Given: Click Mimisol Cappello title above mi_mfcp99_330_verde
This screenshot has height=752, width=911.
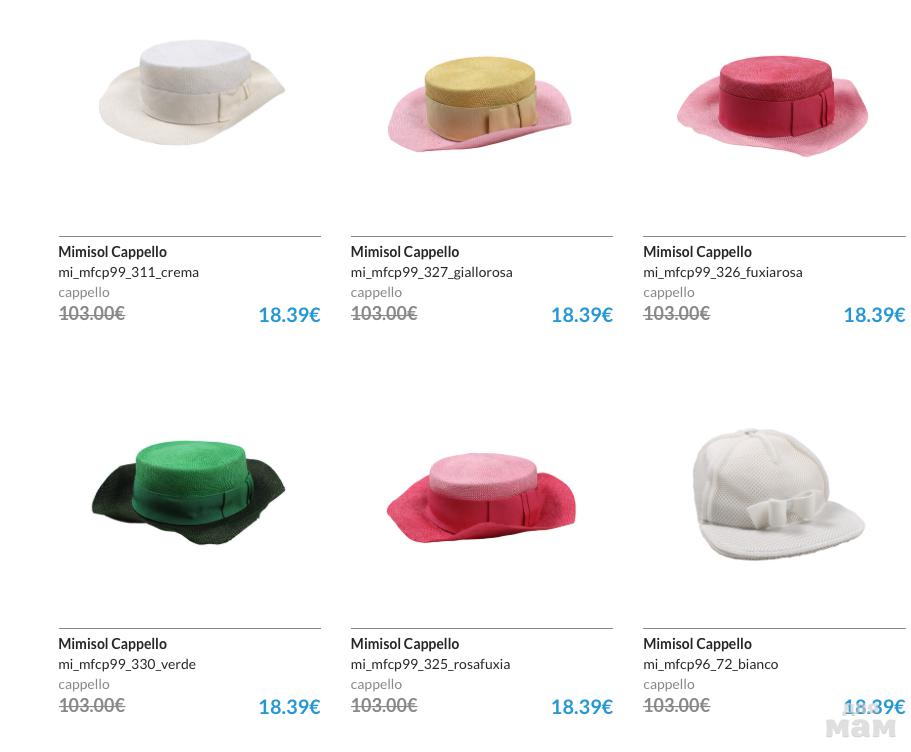Looking at the screenshot, I should point(112,643).
